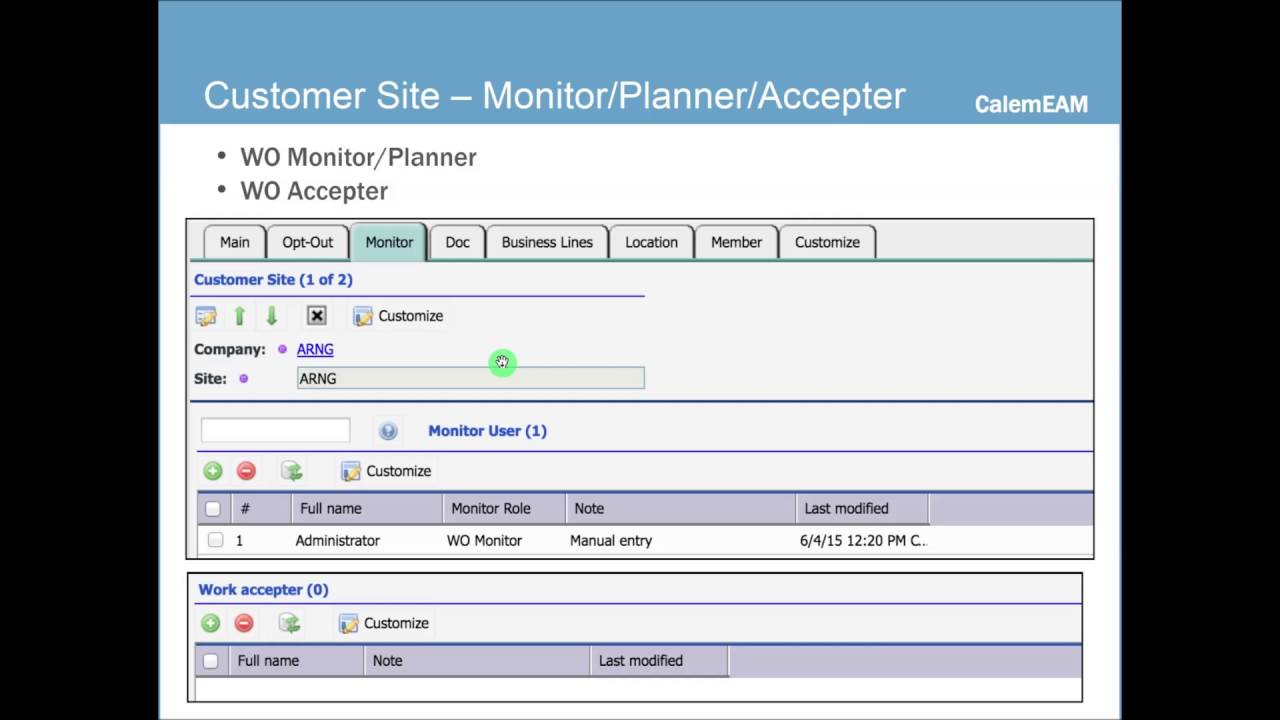The width and height of the screenshot is (1280, 720).
Task: Go to the Member tab
Action: 736,242
